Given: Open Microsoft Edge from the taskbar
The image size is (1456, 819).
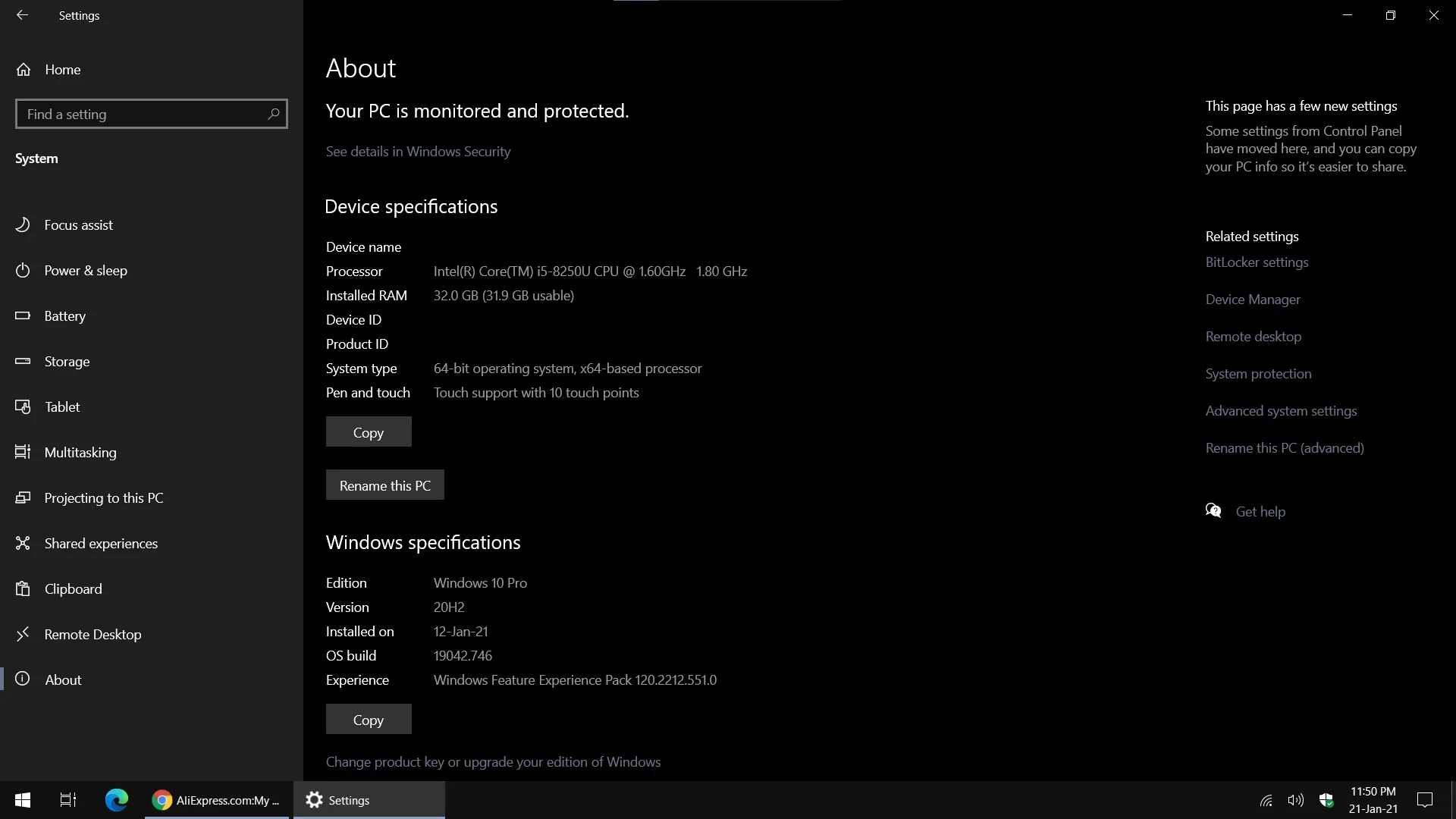Looking at the screenshot, I should [x=116, y=800].
